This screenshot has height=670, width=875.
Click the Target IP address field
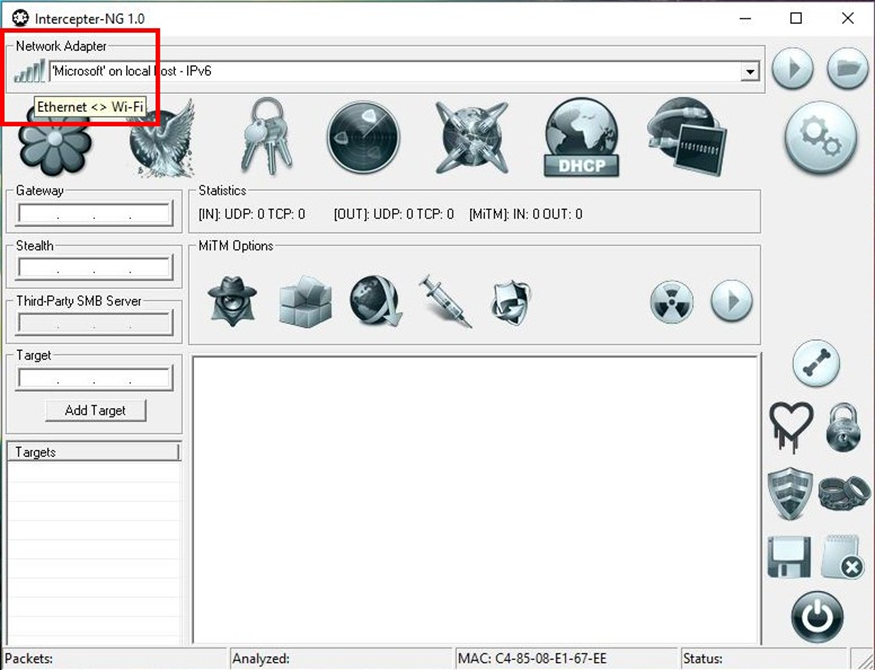tap(94, 378)
